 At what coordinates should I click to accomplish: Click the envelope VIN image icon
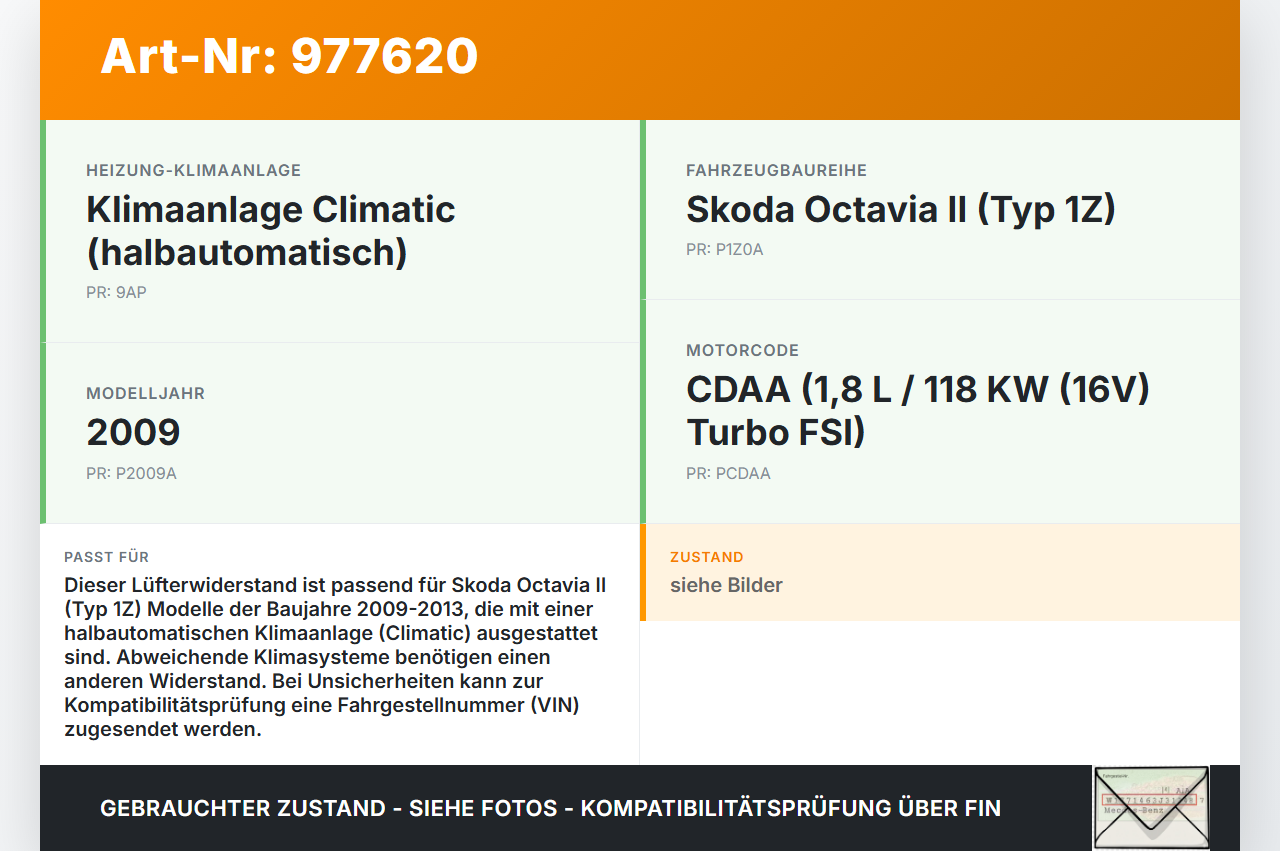coord(1151,808)
